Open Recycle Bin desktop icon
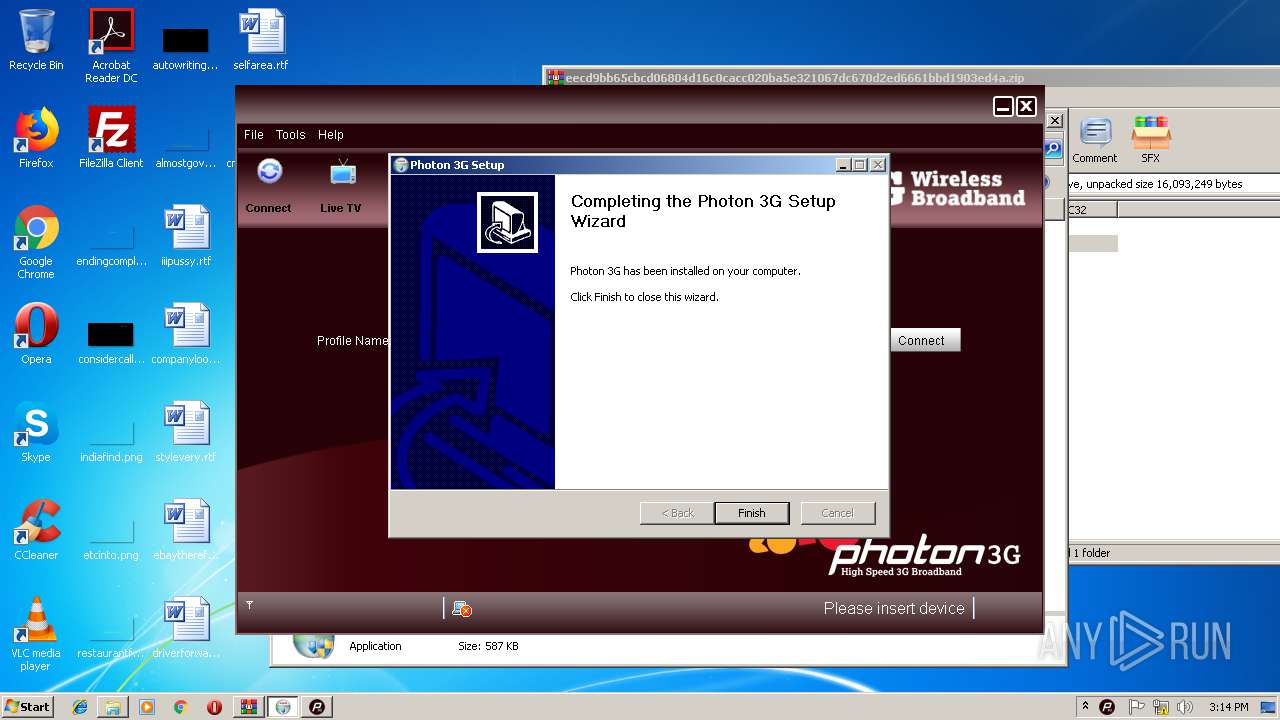Screen dimensions: 1280x720 click(36, 40)
